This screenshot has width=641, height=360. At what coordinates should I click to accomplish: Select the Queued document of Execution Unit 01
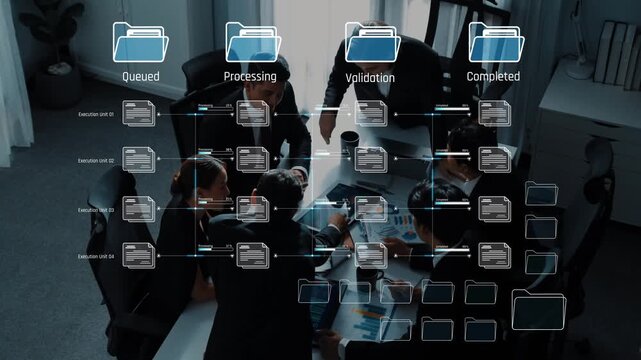coord(139,113)
